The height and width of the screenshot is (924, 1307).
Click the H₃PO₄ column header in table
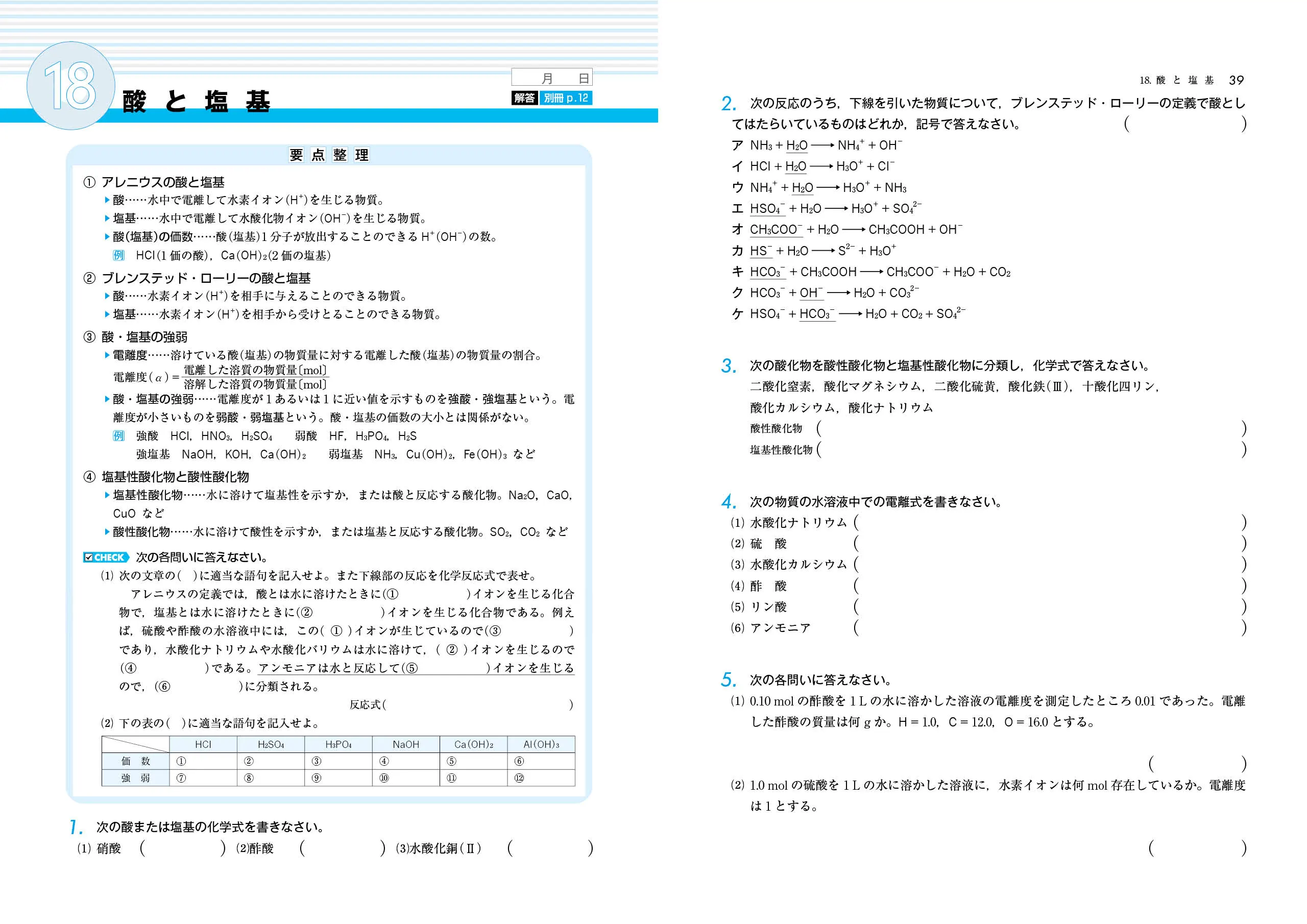[338, 744]
